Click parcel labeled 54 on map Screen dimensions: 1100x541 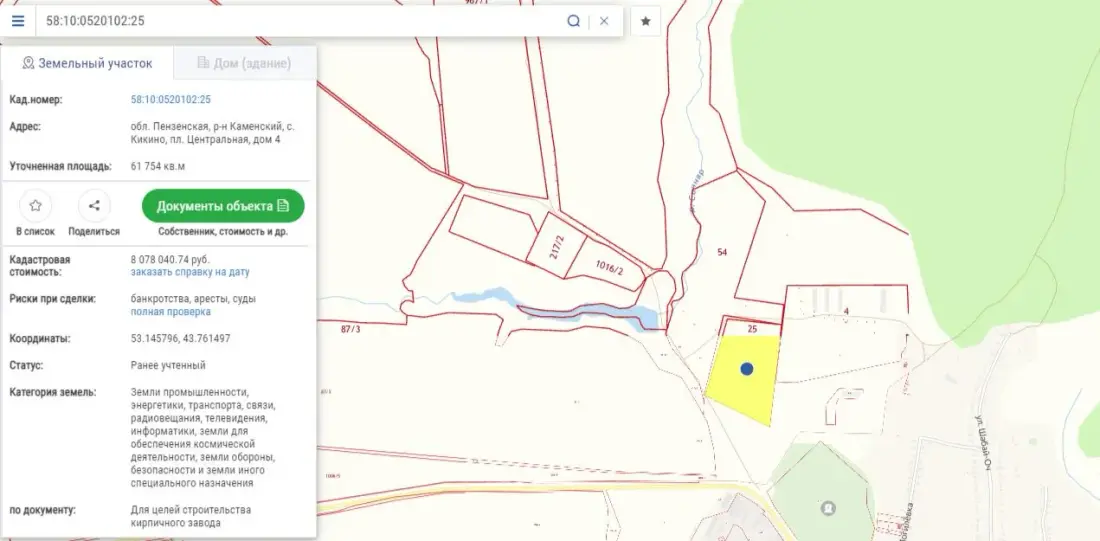pos(722,251)
